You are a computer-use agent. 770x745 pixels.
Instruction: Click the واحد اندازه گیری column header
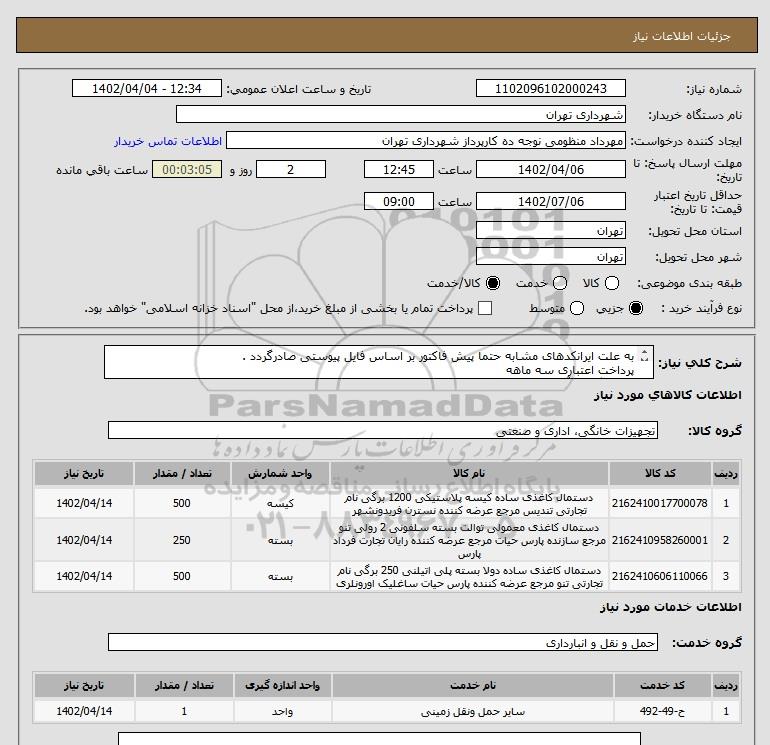tap(282, 686)
